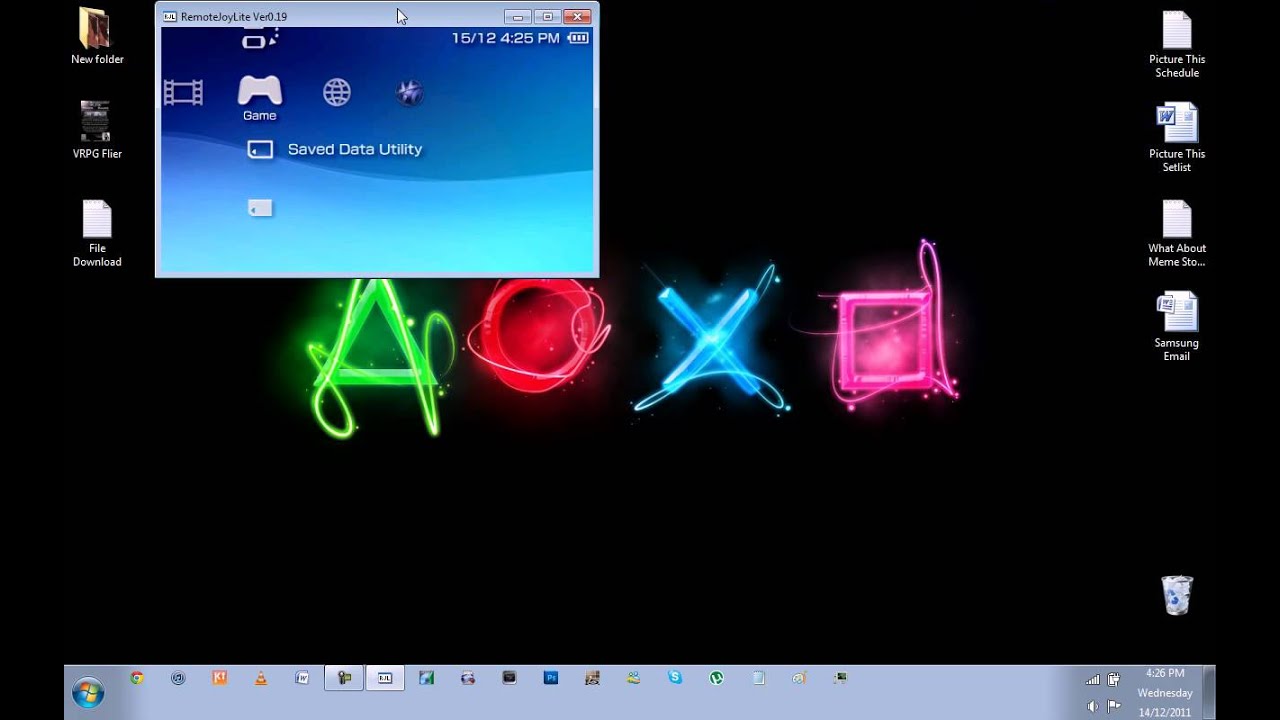The width and height of the screenshot is (1280, 720).
Task: Close the RemoteJoyLite window
Action: pyautogui.click(x=577, y=17)
